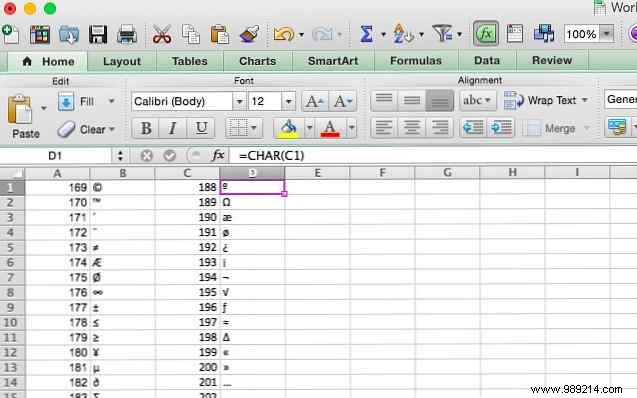The width and height of the screenshot is (637, 398).
Task: Click the AutoSum sigma icon
Action: coord(366,34)
